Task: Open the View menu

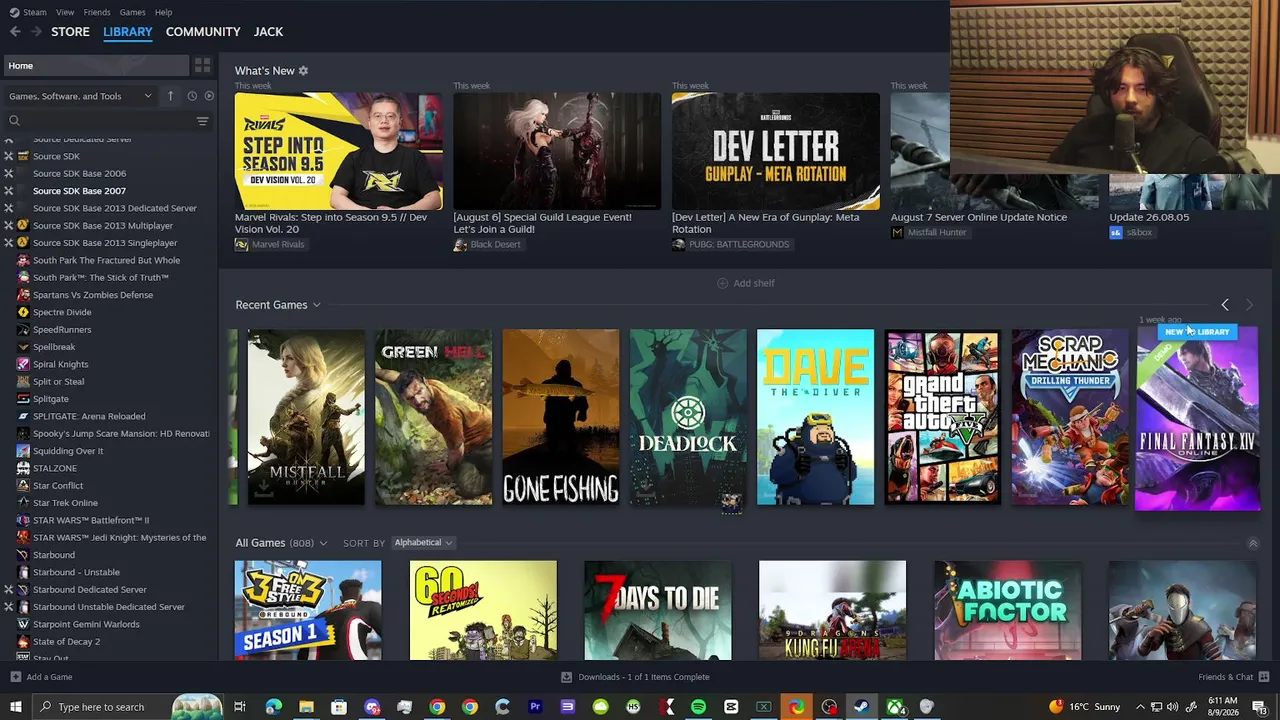Action: pyautogui.click(x=65, y=12)
